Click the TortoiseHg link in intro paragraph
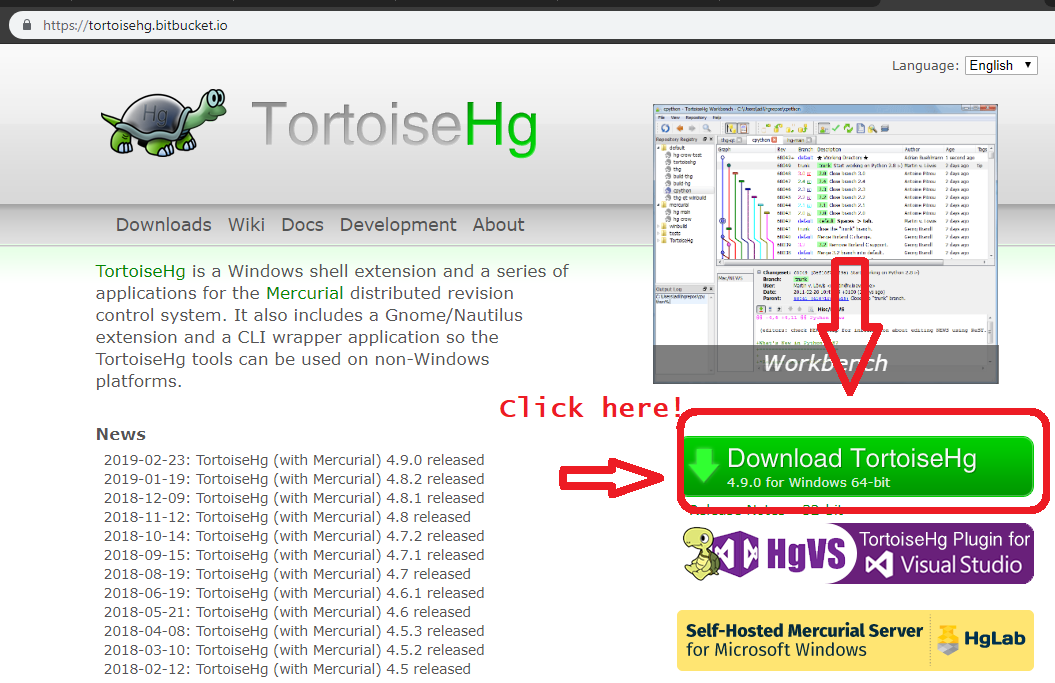 pyautogui.click(x=140, y=271)
